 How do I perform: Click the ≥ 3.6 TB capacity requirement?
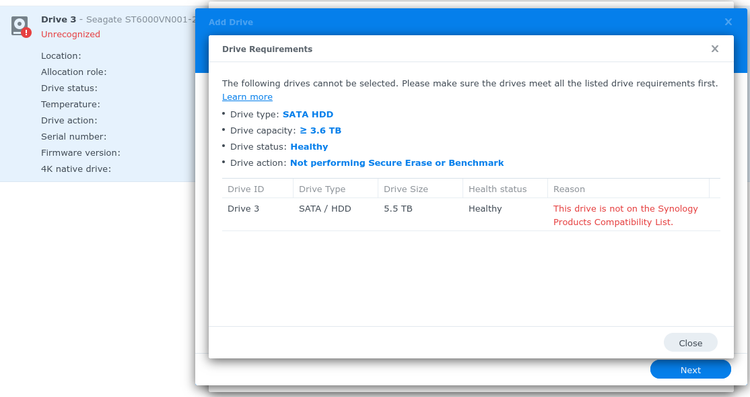[320, 131]
